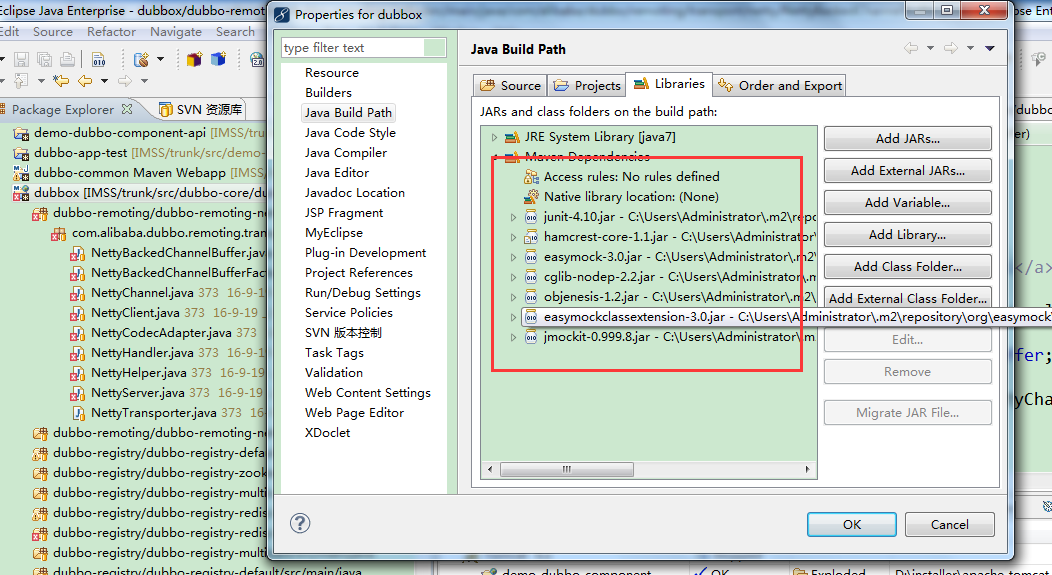
Task: Select Run/Debug Settings in properties list
Action: pyautogui.click(x=363, y=293)
